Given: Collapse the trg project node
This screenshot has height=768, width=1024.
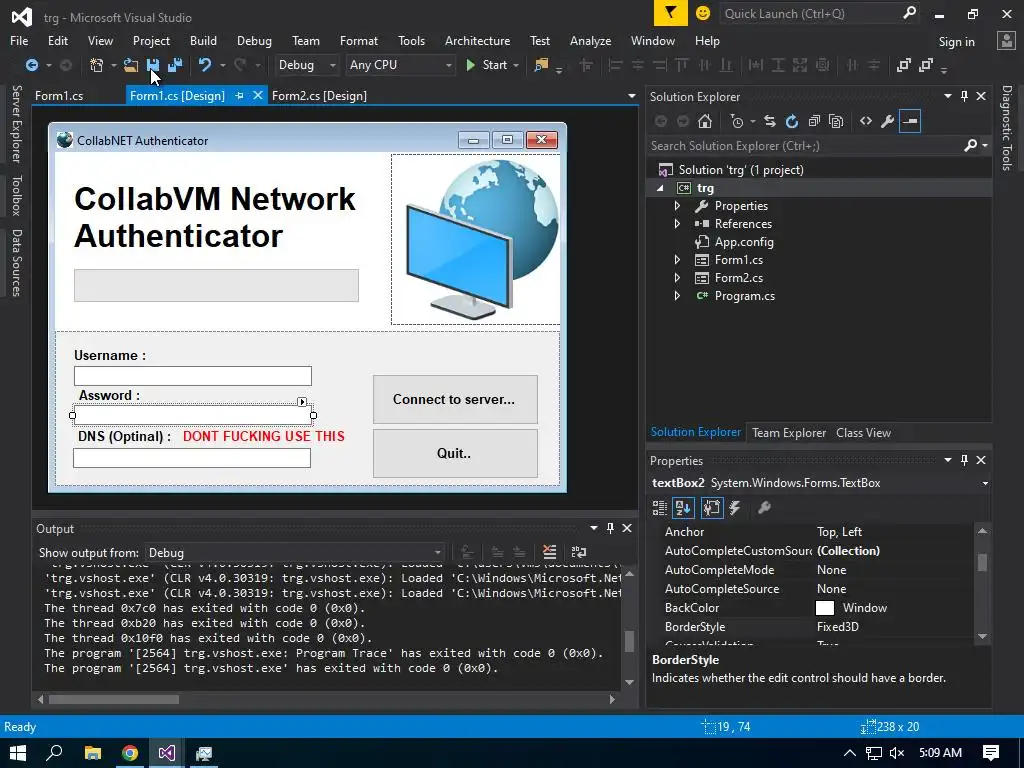Looking at the screenshot, I should pyautogui.click(x=660, y=188).
